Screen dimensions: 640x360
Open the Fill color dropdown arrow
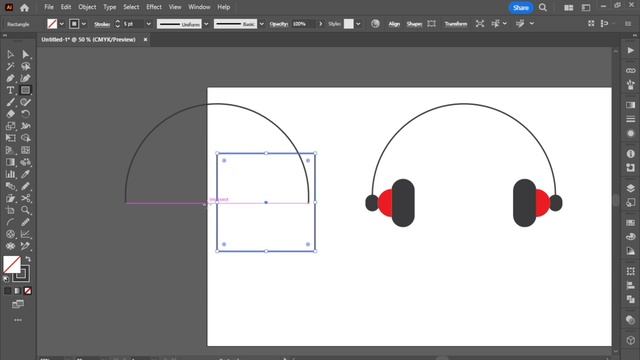pos(62,24)
